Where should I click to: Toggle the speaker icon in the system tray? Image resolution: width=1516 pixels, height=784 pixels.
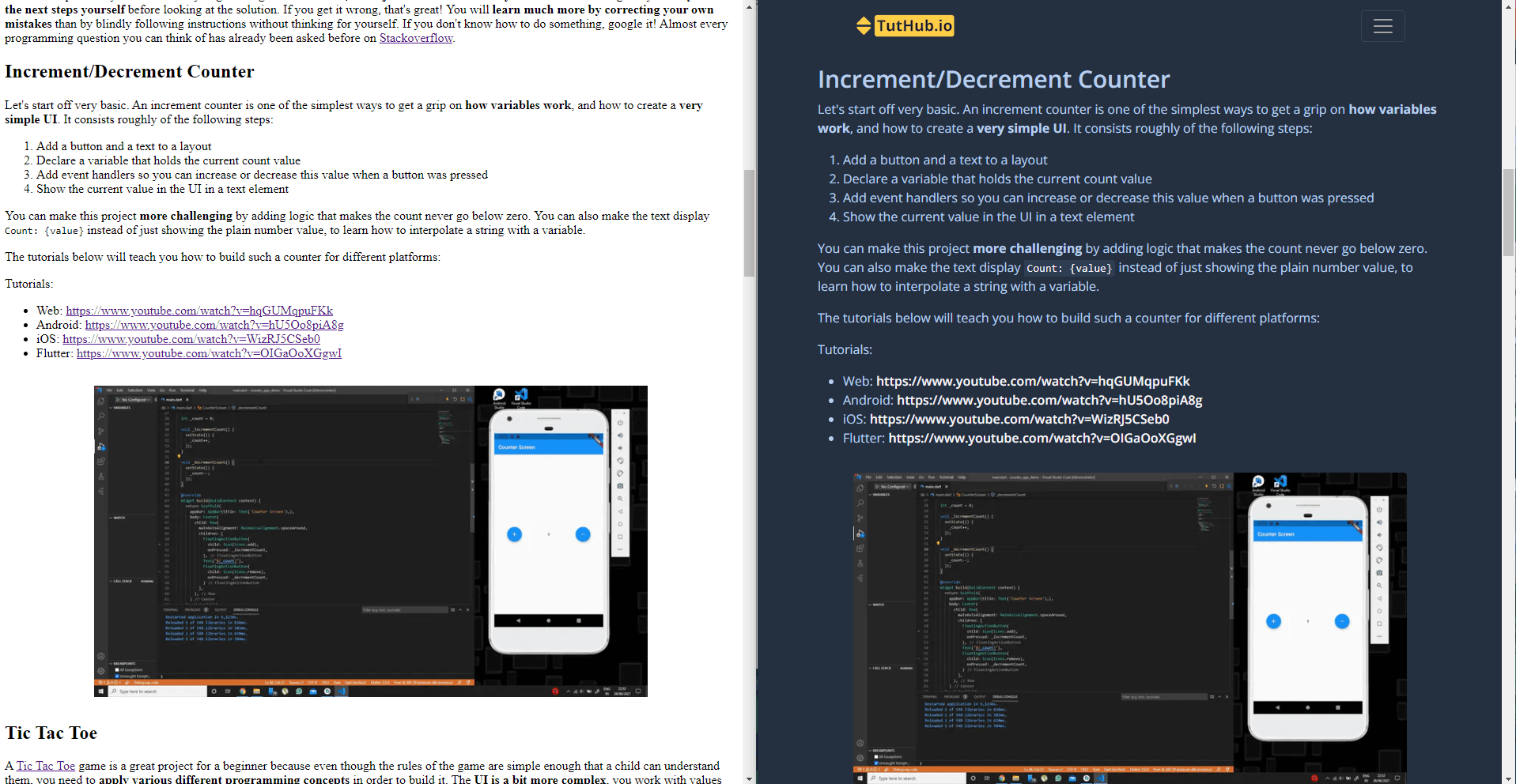pyautogui.click(x=582, y=692)
